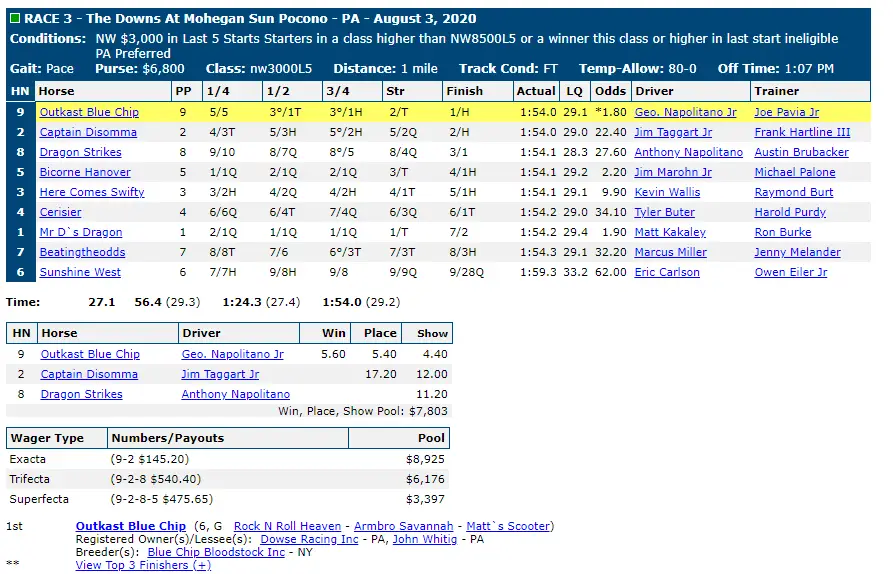Click the green square icon beside RACE 3
Screen dimensions: 893x574
click(15, 18)
